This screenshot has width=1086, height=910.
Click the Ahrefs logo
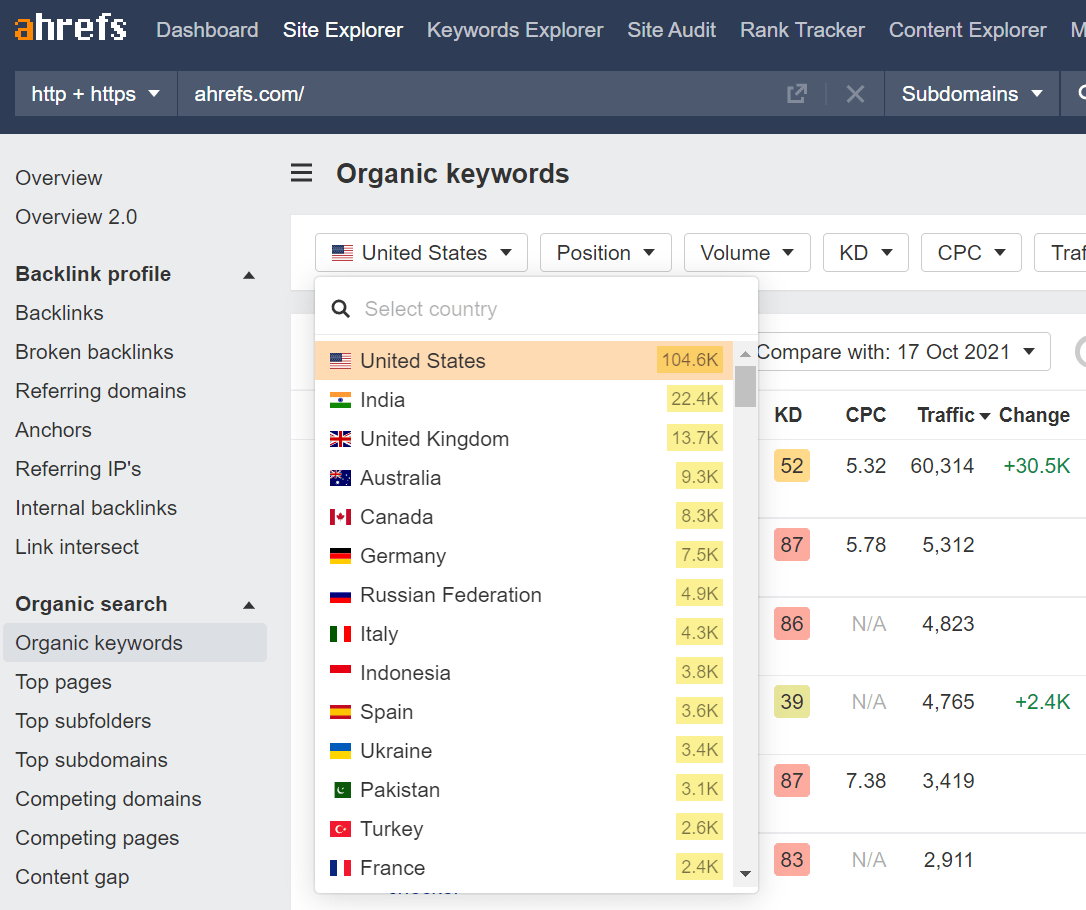(x=70, y=29)
